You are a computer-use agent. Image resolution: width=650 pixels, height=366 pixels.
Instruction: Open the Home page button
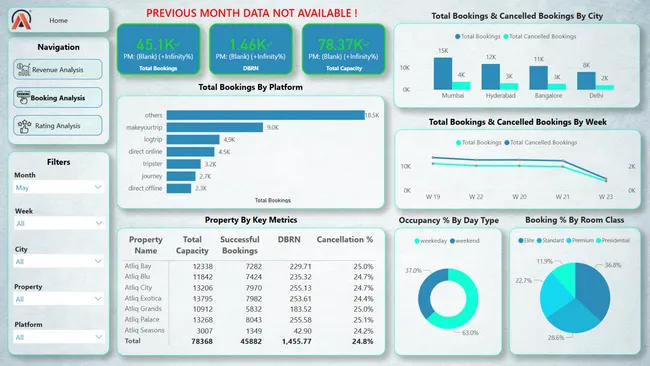58,20
